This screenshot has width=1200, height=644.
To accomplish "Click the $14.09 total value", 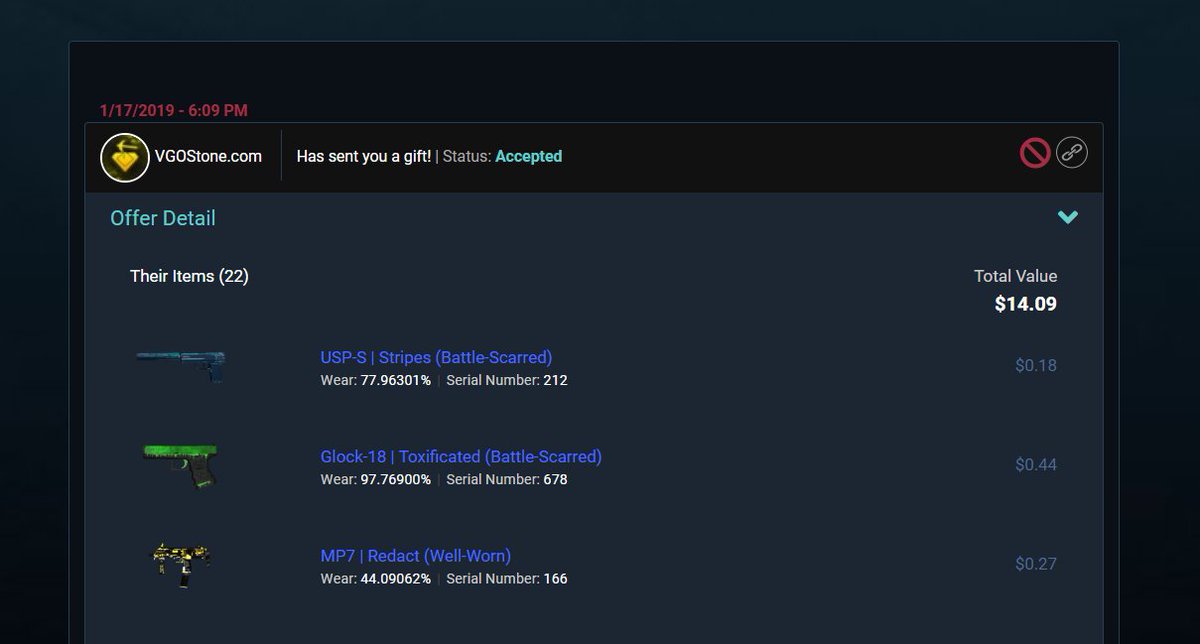I will [1026, 304].
